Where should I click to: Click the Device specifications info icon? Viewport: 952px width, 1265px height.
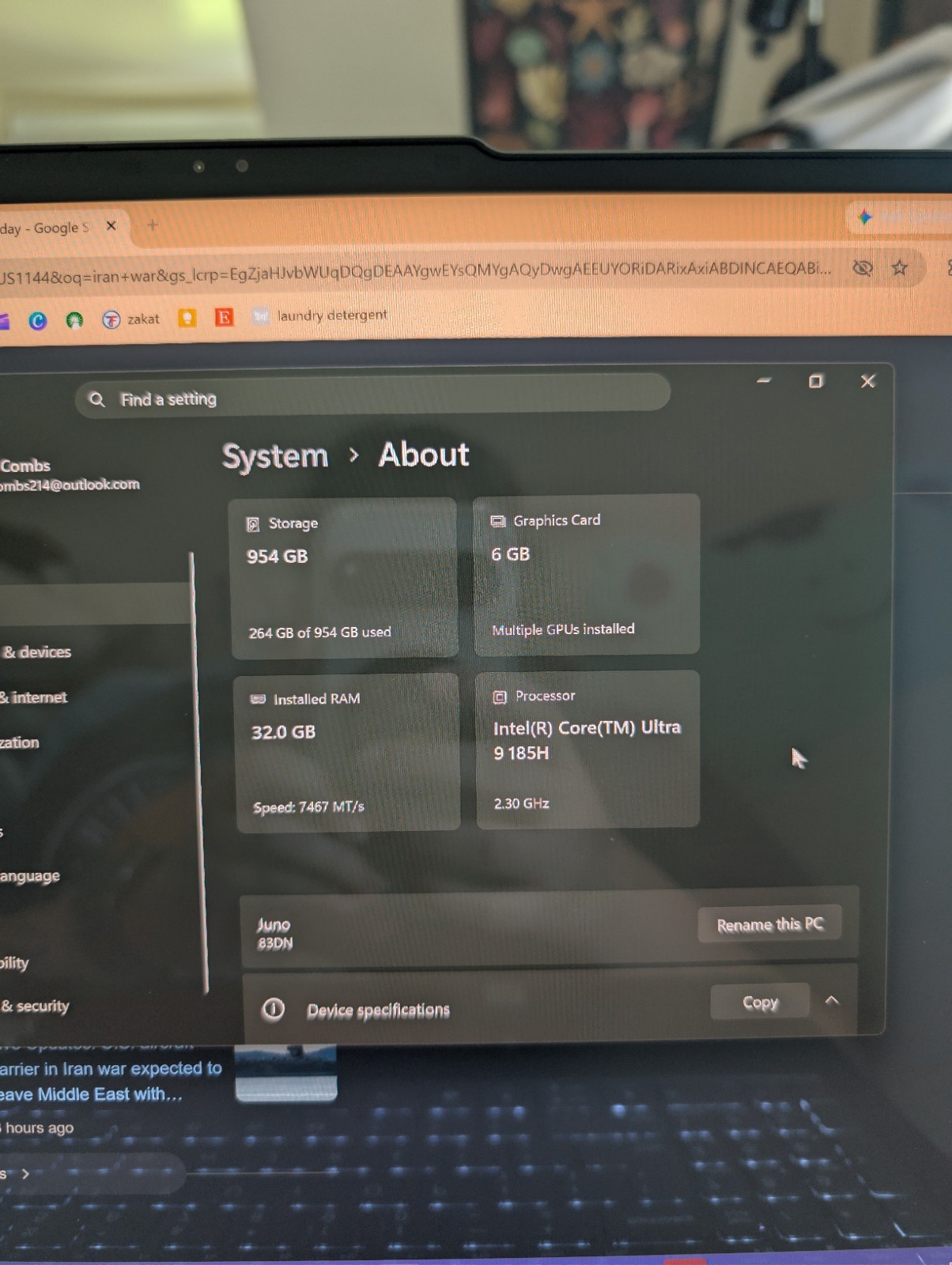coord(273,1010)
